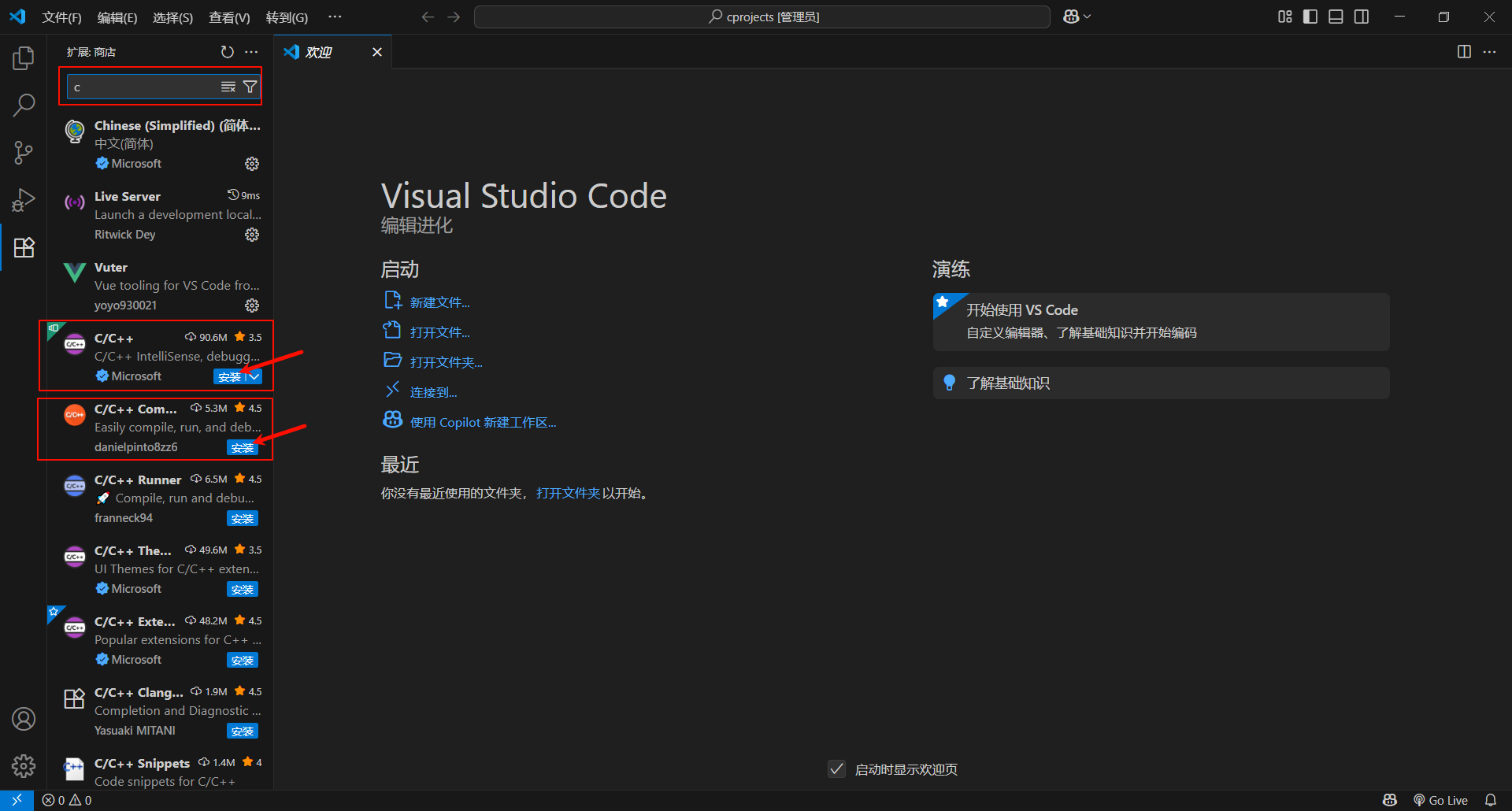Refresh the extensions list
1512x811 pixels.
point(228,52)
